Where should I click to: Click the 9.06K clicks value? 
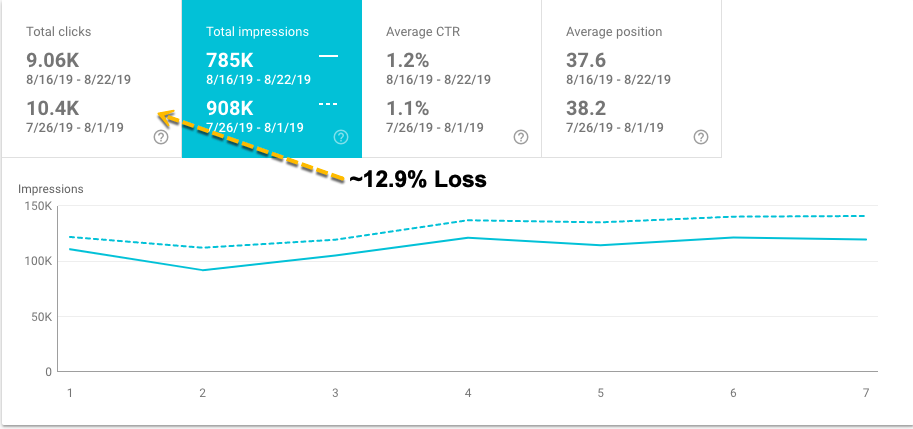[x=52, y=60]
